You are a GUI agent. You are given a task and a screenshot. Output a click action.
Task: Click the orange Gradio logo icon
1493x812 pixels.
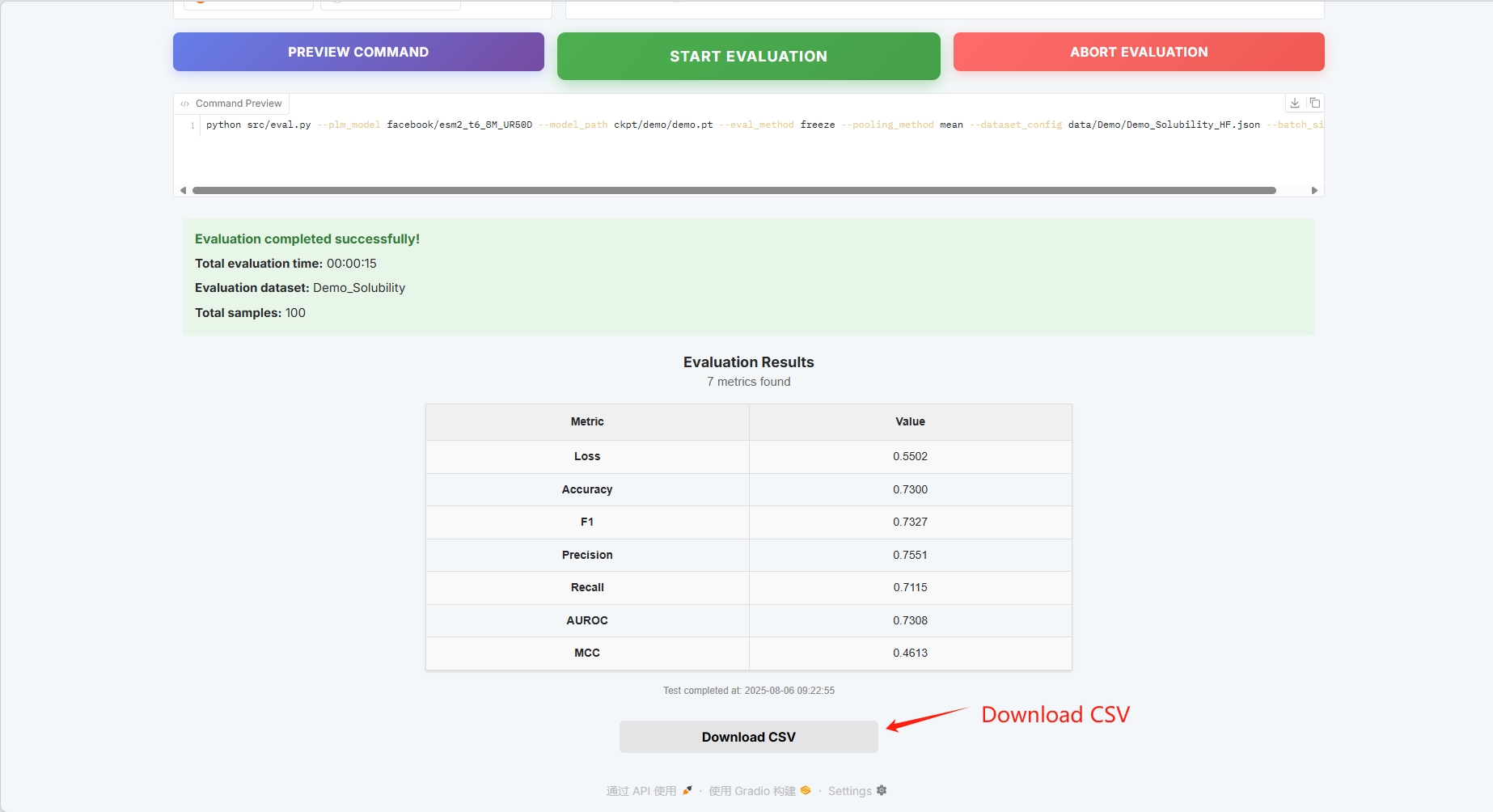click(806, 790)
